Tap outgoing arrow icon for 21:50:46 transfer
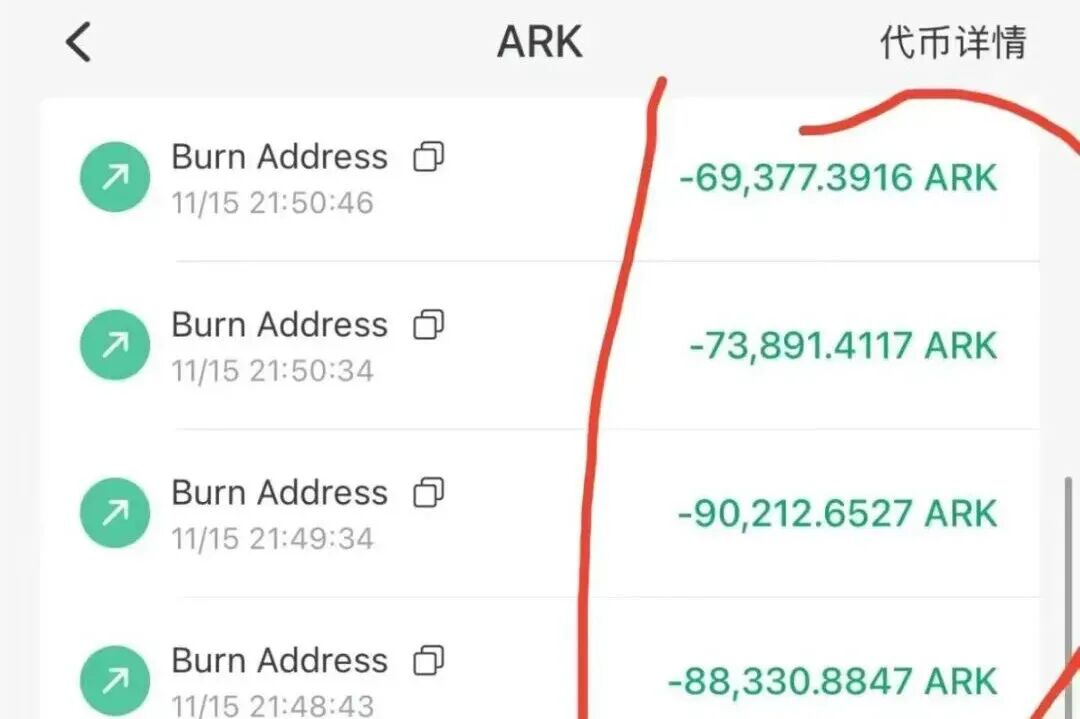1080x719 pixels. point(115,177)
